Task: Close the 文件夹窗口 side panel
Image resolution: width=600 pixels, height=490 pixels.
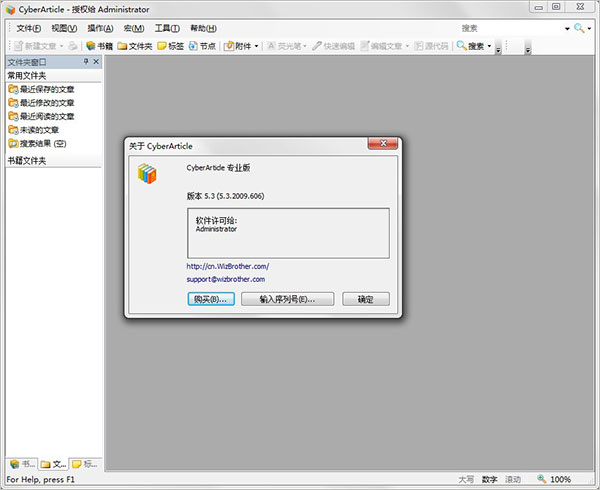Action: [x=96, y=62]
